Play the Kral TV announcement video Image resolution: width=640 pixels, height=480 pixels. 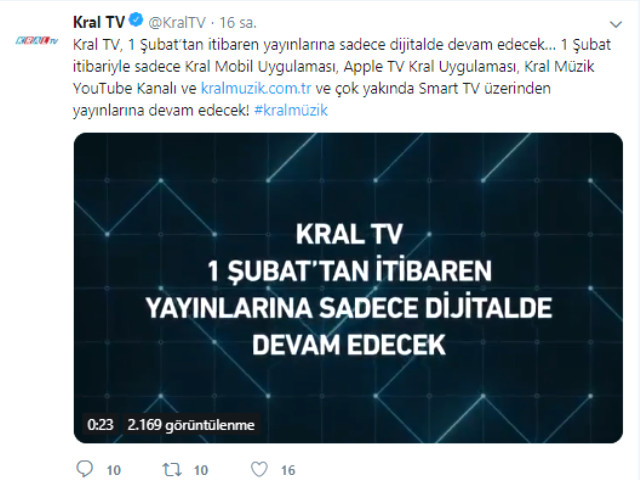tap(348, 288)
